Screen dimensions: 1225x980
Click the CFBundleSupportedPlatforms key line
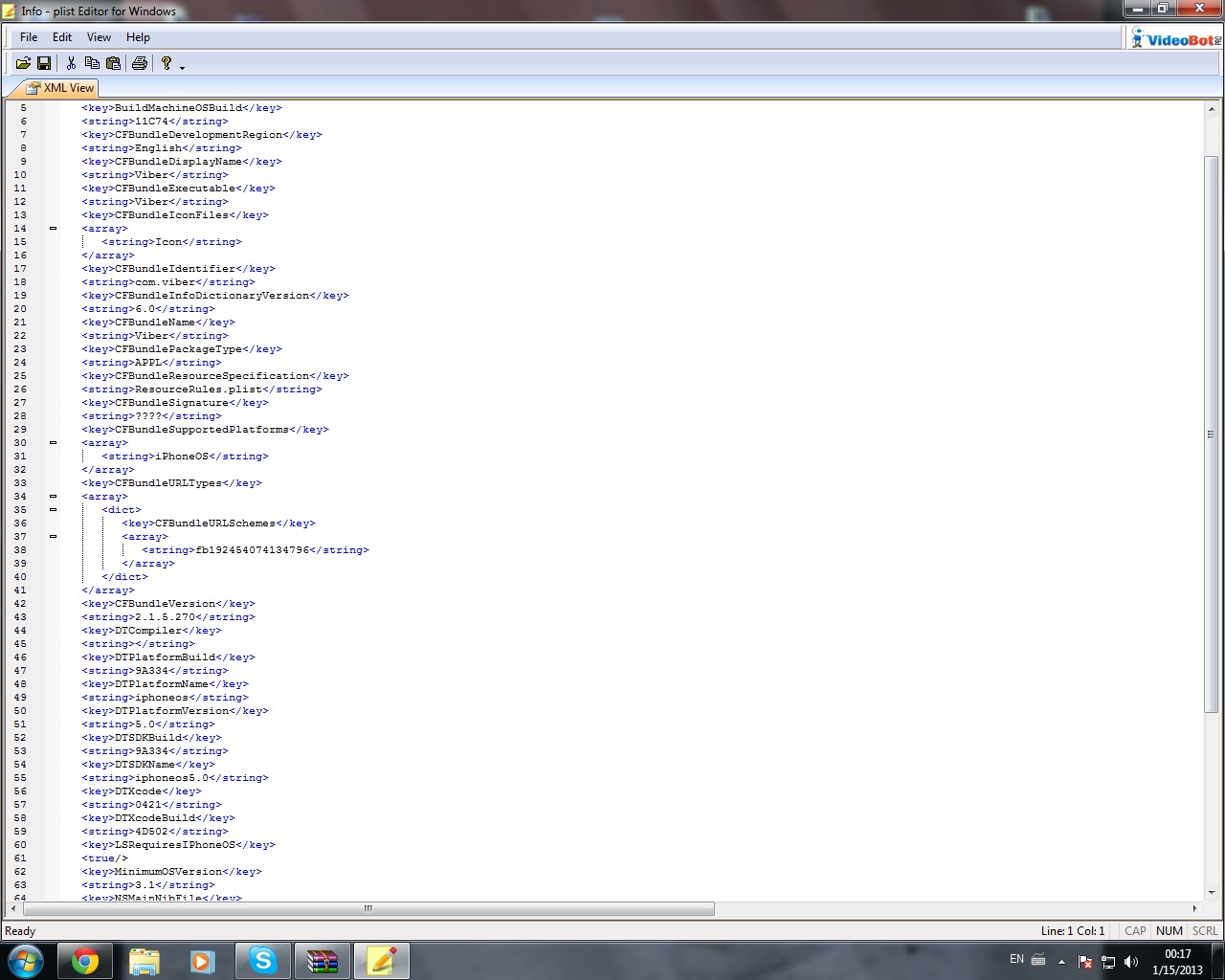(205, 430)
